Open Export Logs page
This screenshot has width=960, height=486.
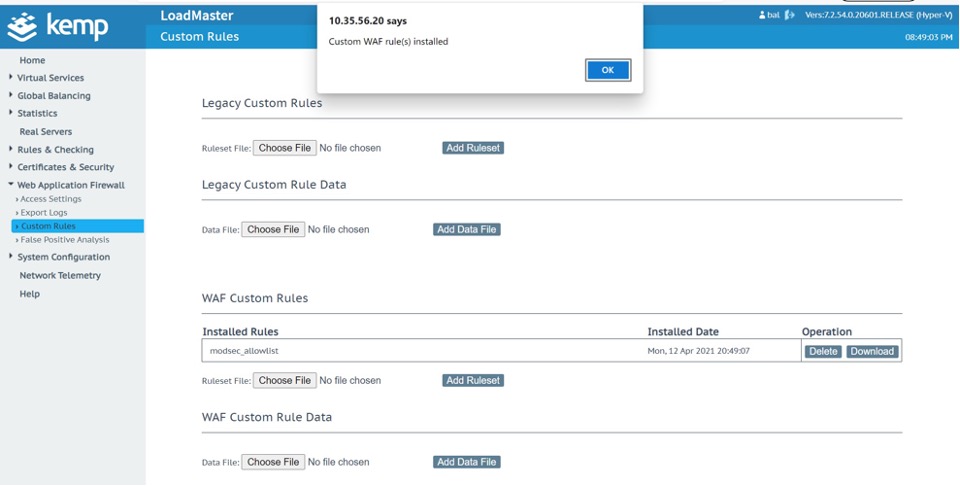click(x=44, y=213)
